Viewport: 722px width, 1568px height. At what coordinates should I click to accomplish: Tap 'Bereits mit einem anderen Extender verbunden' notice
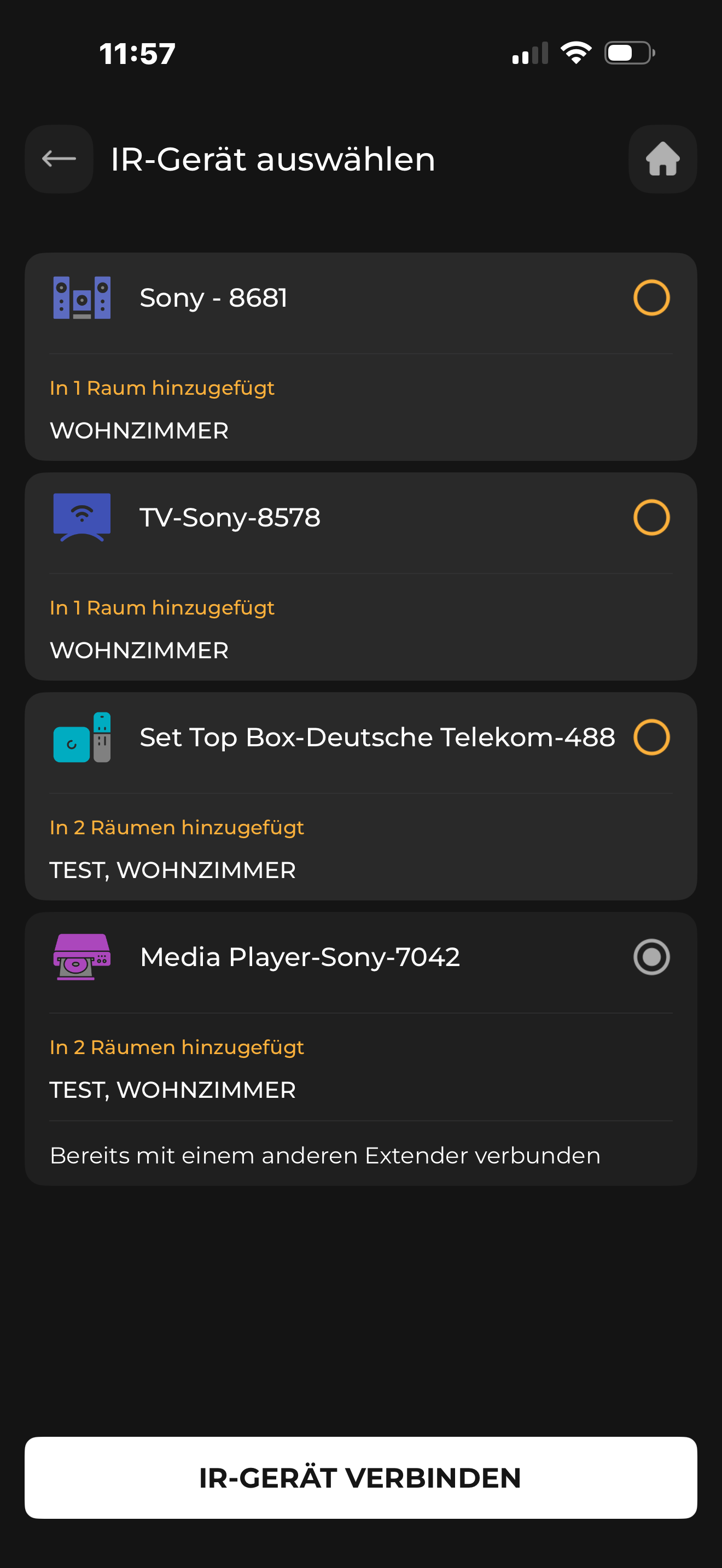point(325,1155)
